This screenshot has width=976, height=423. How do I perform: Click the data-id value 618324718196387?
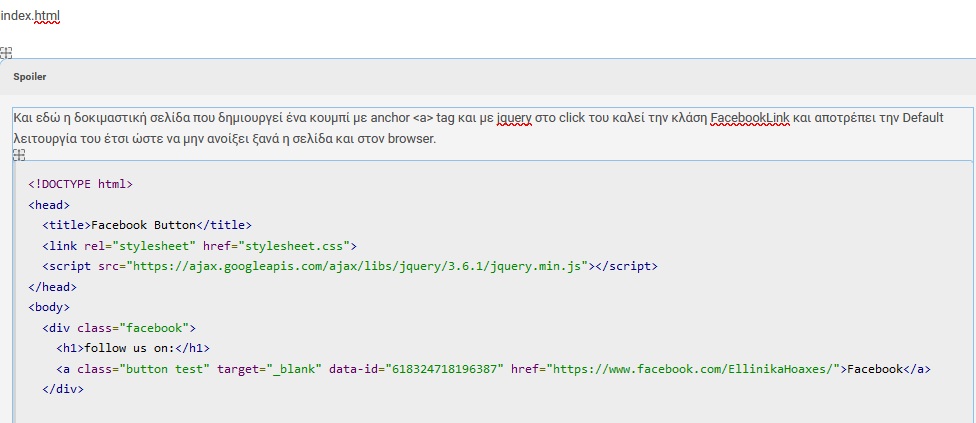[446, 369]
